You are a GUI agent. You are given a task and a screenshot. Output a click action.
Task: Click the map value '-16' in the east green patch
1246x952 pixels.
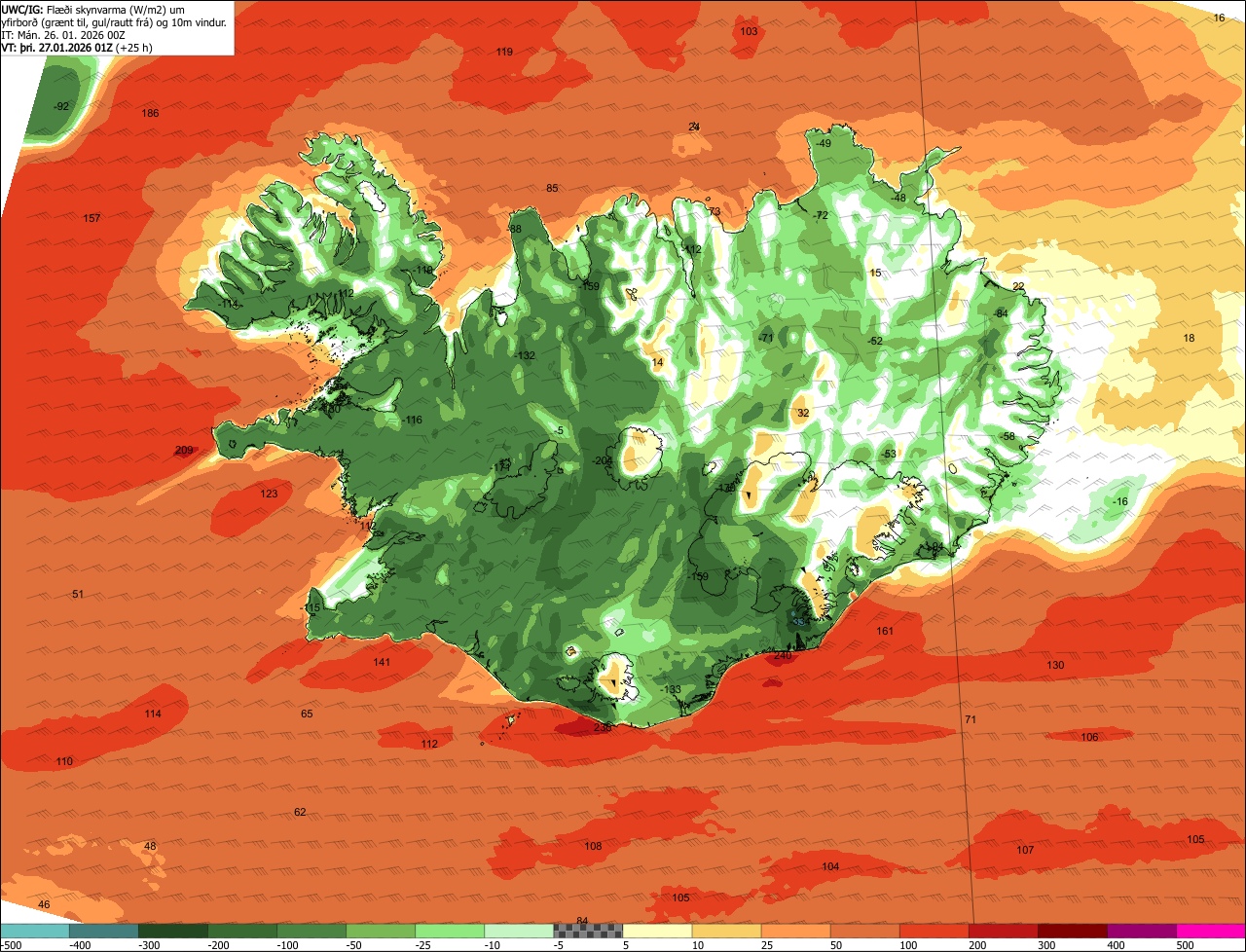[x=1120, y=502]
